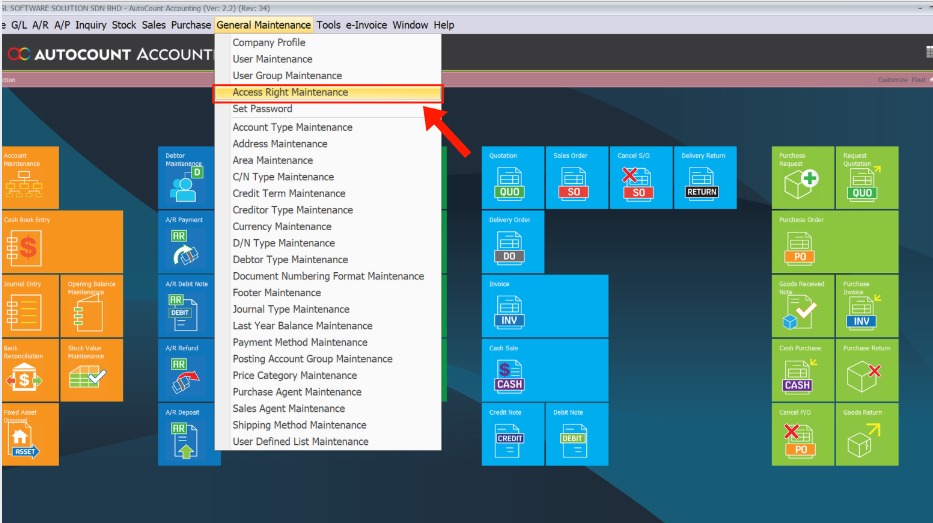Select Document Numbering Format Maintenance
The image size is (933, 523).
point(328,276)
